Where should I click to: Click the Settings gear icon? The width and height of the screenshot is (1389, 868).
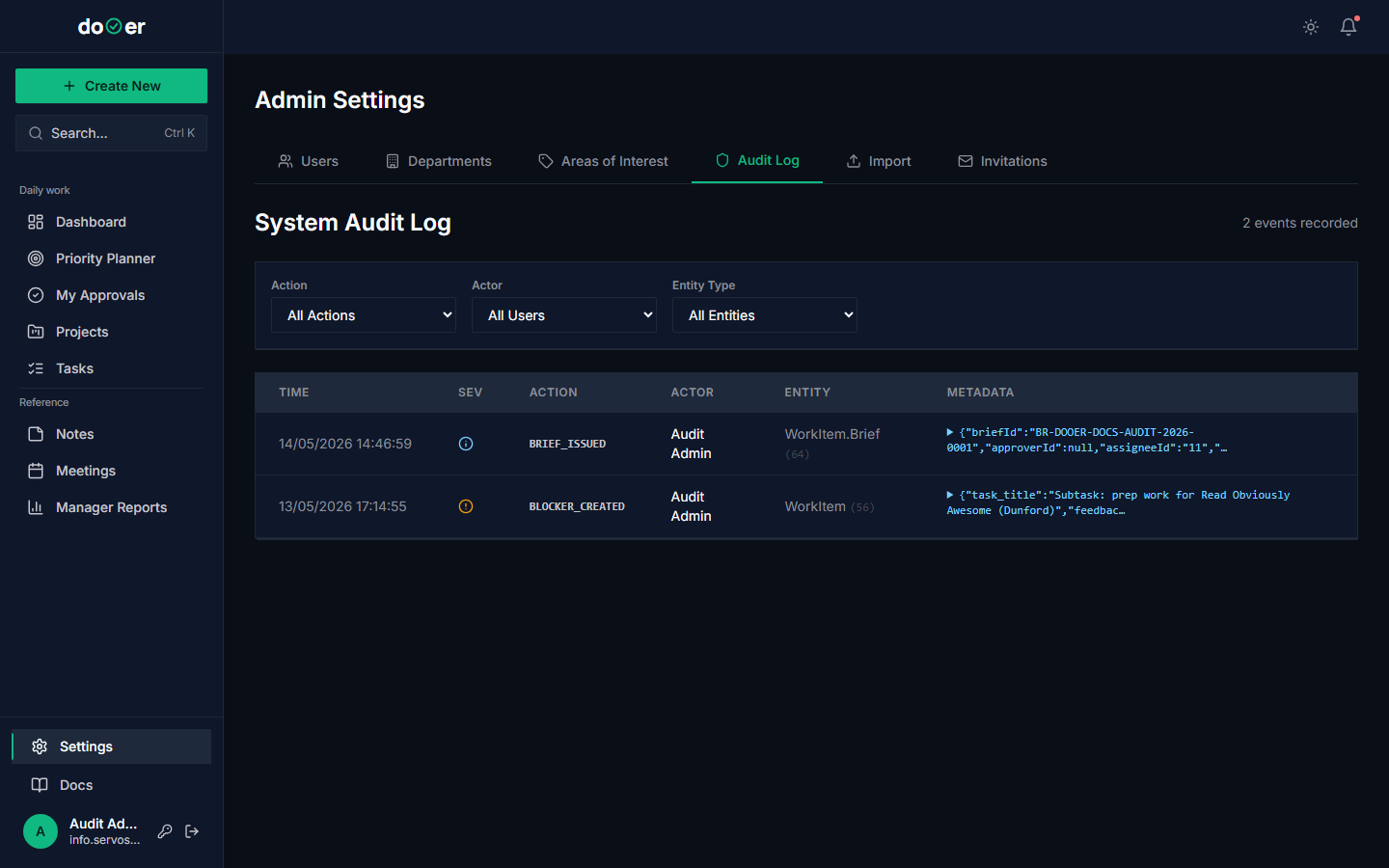pos(40,746)
